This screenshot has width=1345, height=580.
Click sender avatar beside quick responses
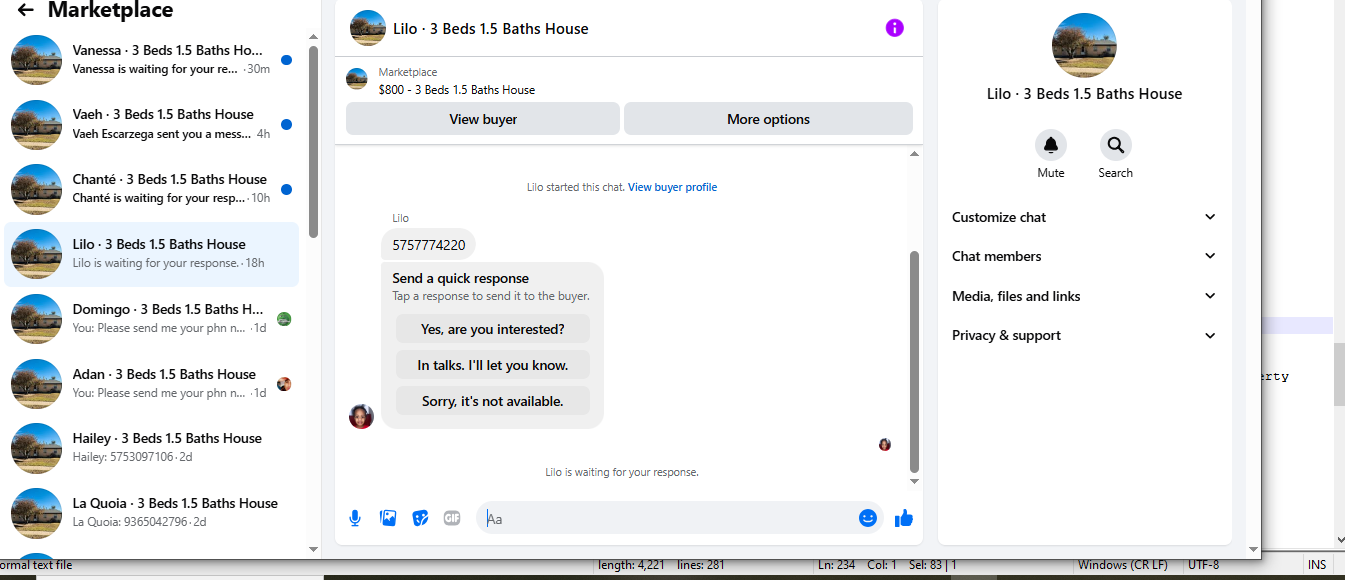coord(361,416)
